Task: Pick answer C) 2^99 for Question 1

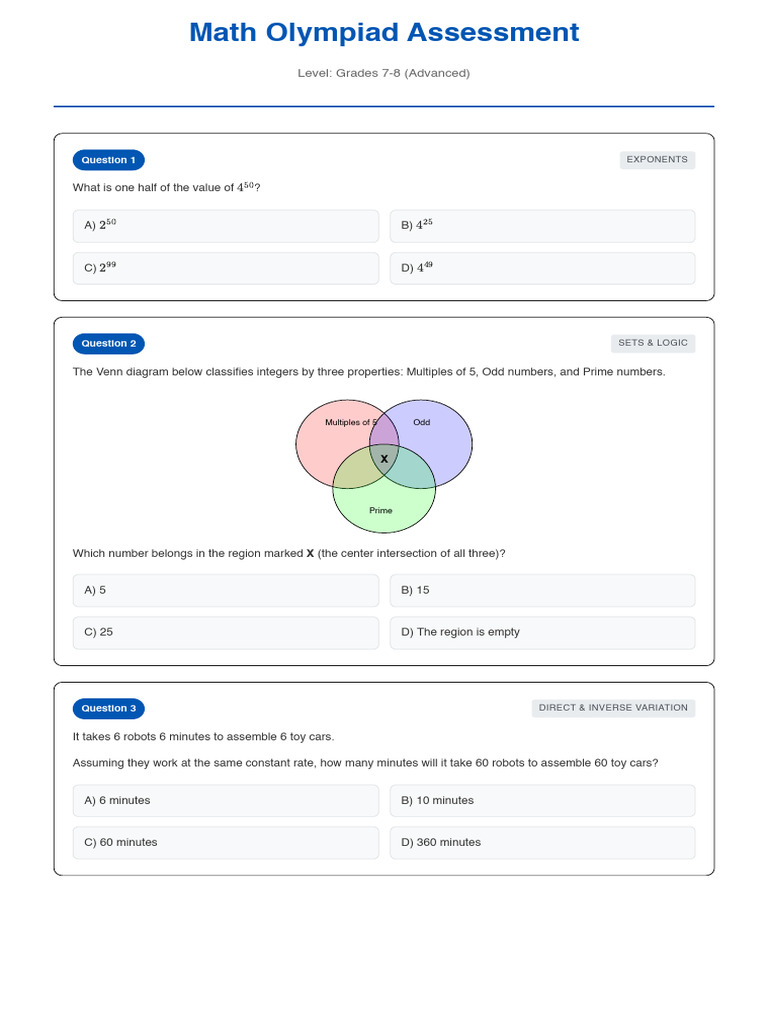Action: pos(225,268)
